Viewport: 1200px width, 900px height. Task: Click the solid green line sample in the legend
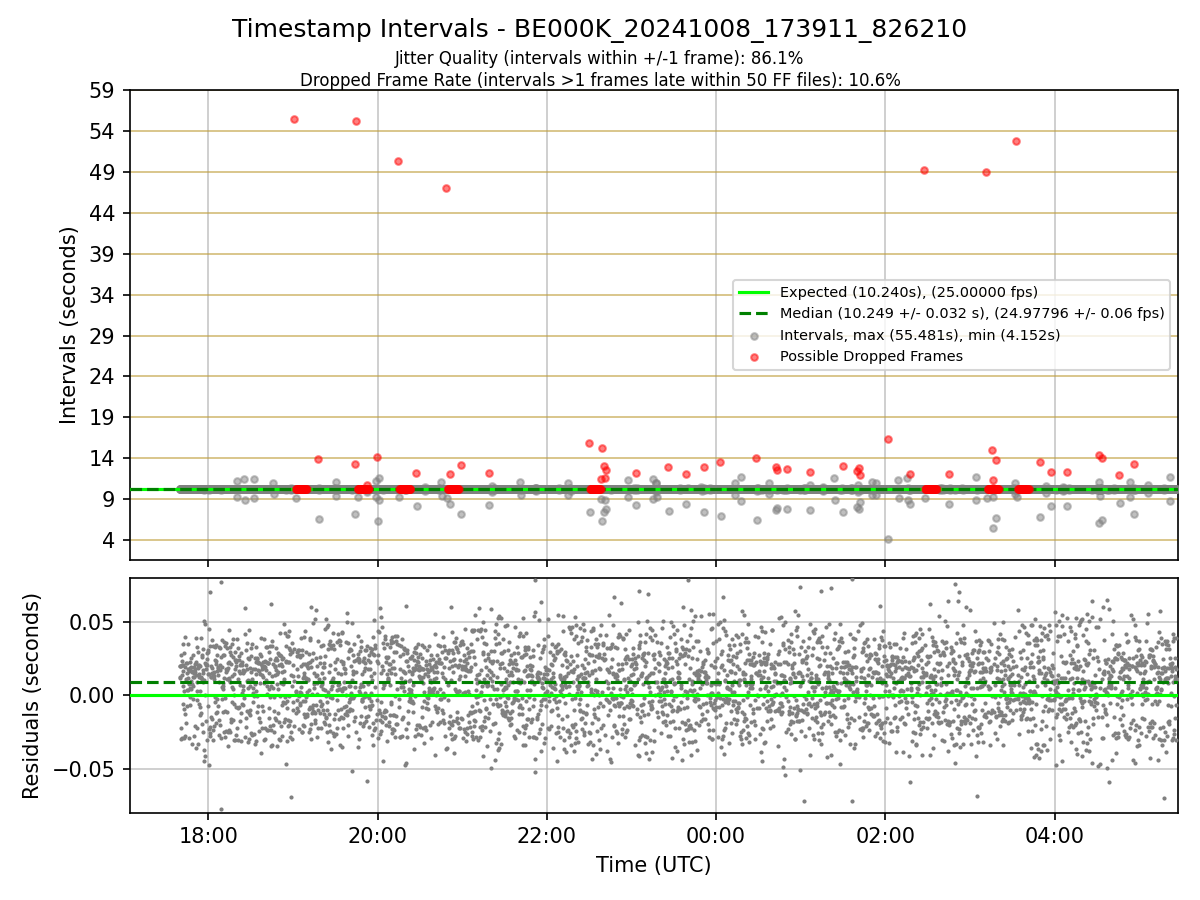tap(754, 292)
